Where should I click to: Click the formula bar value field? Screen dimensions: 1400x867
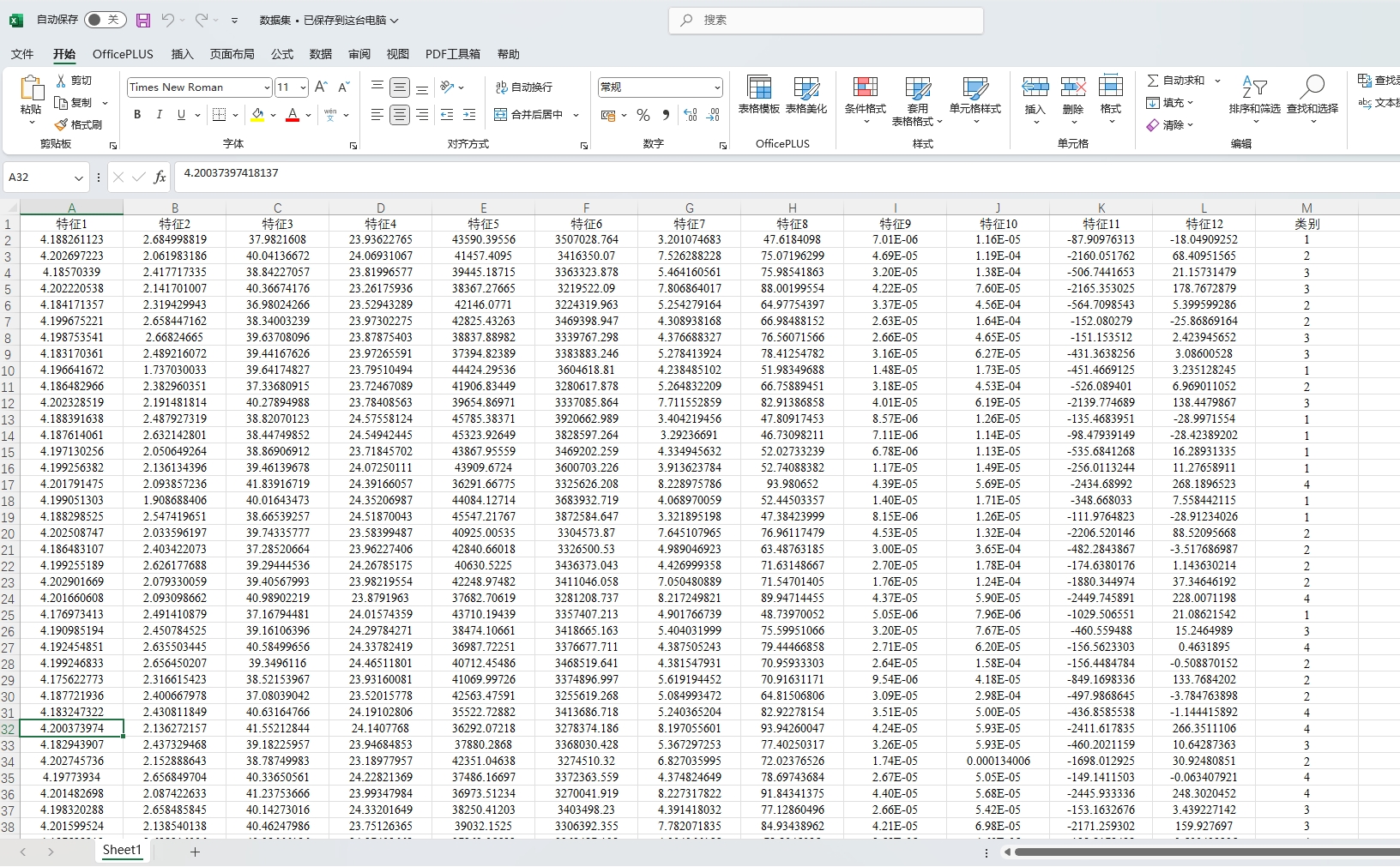[x=787, y=177]
